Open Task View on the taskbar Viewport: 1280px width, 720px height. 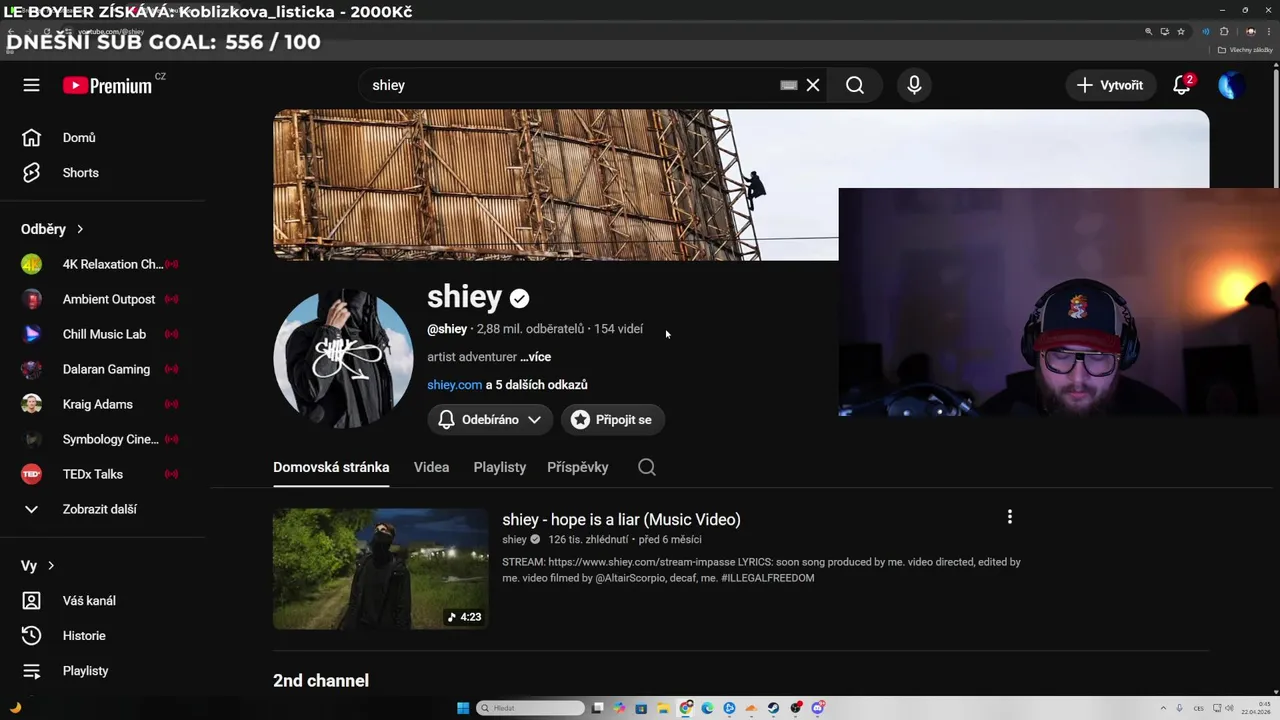(x=597, y=708)
